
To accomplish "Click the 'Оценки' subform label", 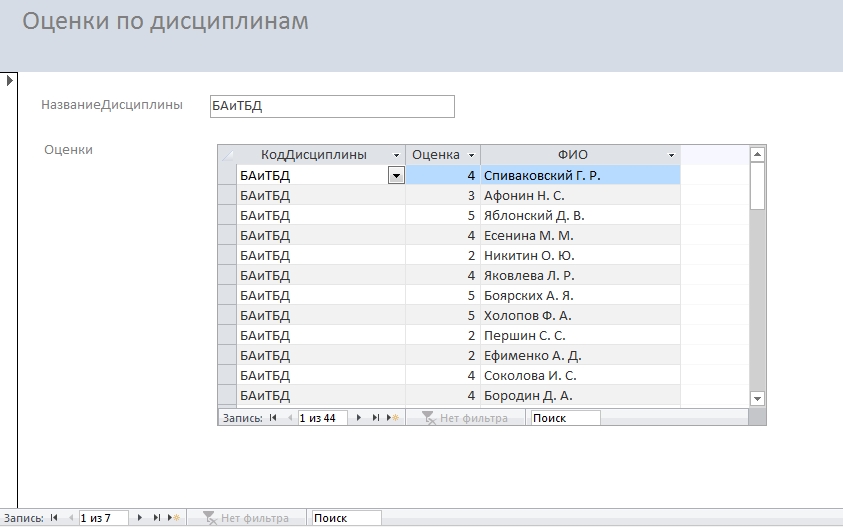I will (x=68, y=149).
